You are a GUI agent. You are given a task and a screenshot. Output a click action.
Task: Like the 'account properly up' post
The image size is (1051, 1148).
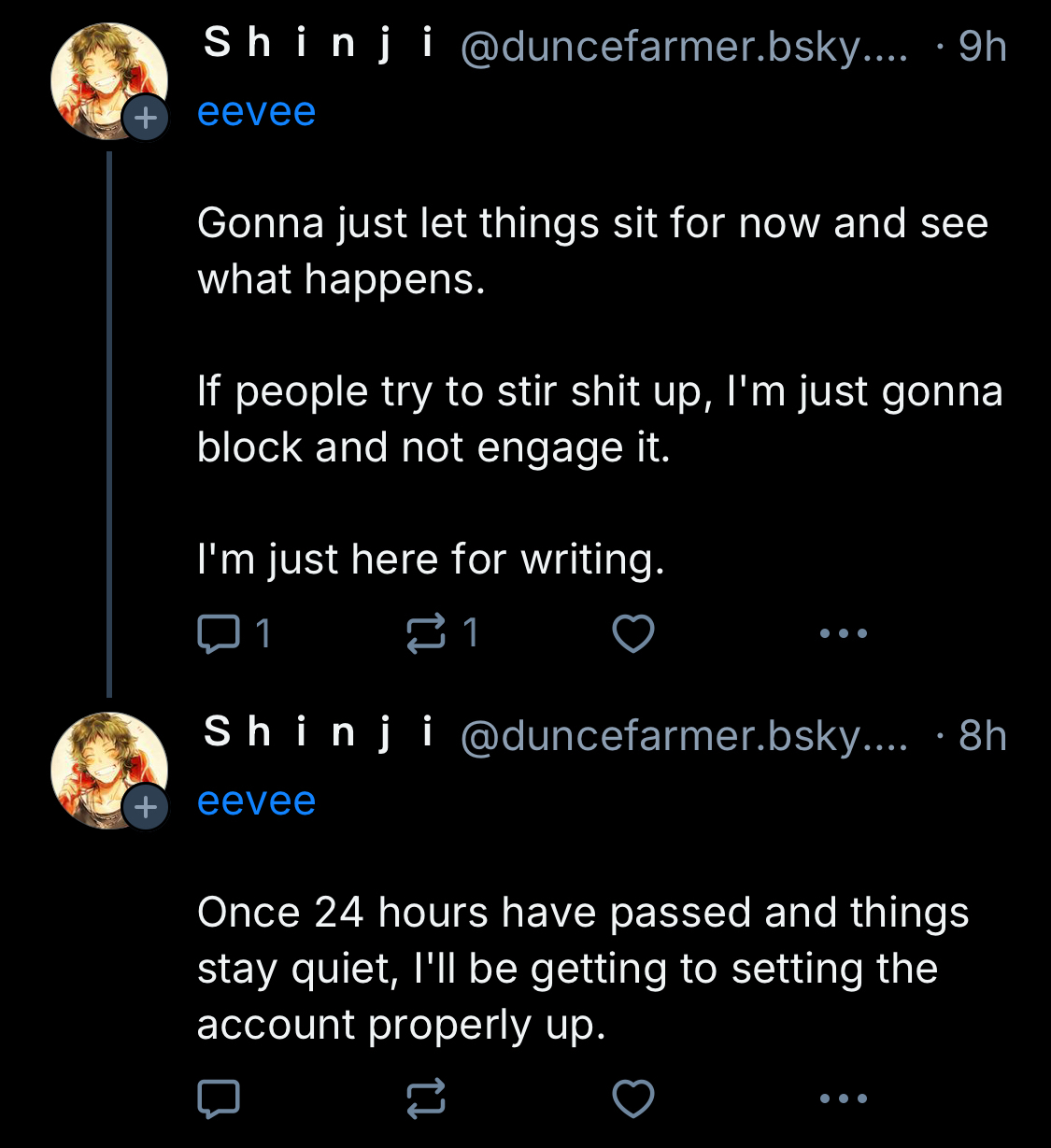tap(632, 1098)
